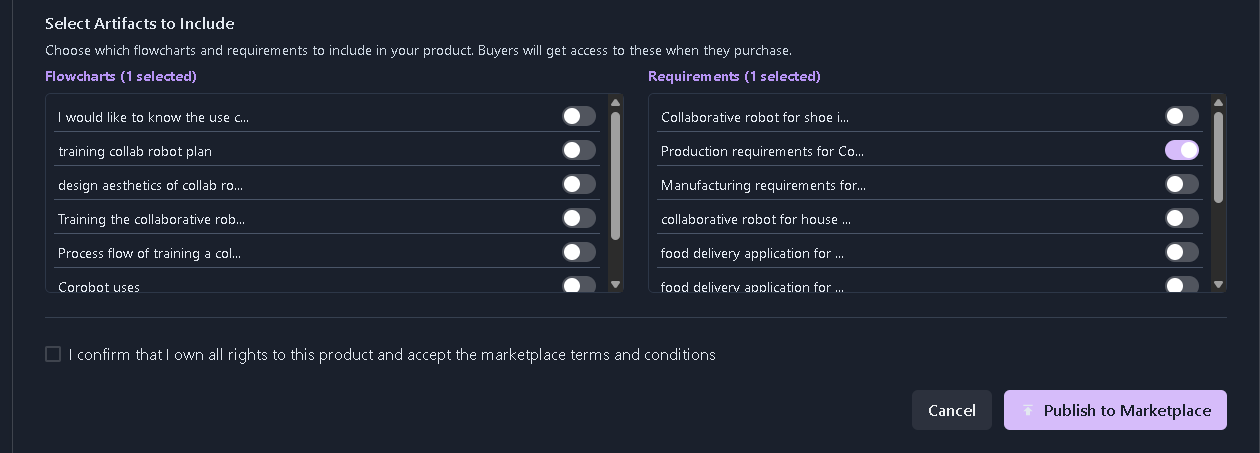This screenshot has width=1260, height=453.
Task: Toggle the 'Training the collaborative rob...' flowchart
Action: pos(579,218)
